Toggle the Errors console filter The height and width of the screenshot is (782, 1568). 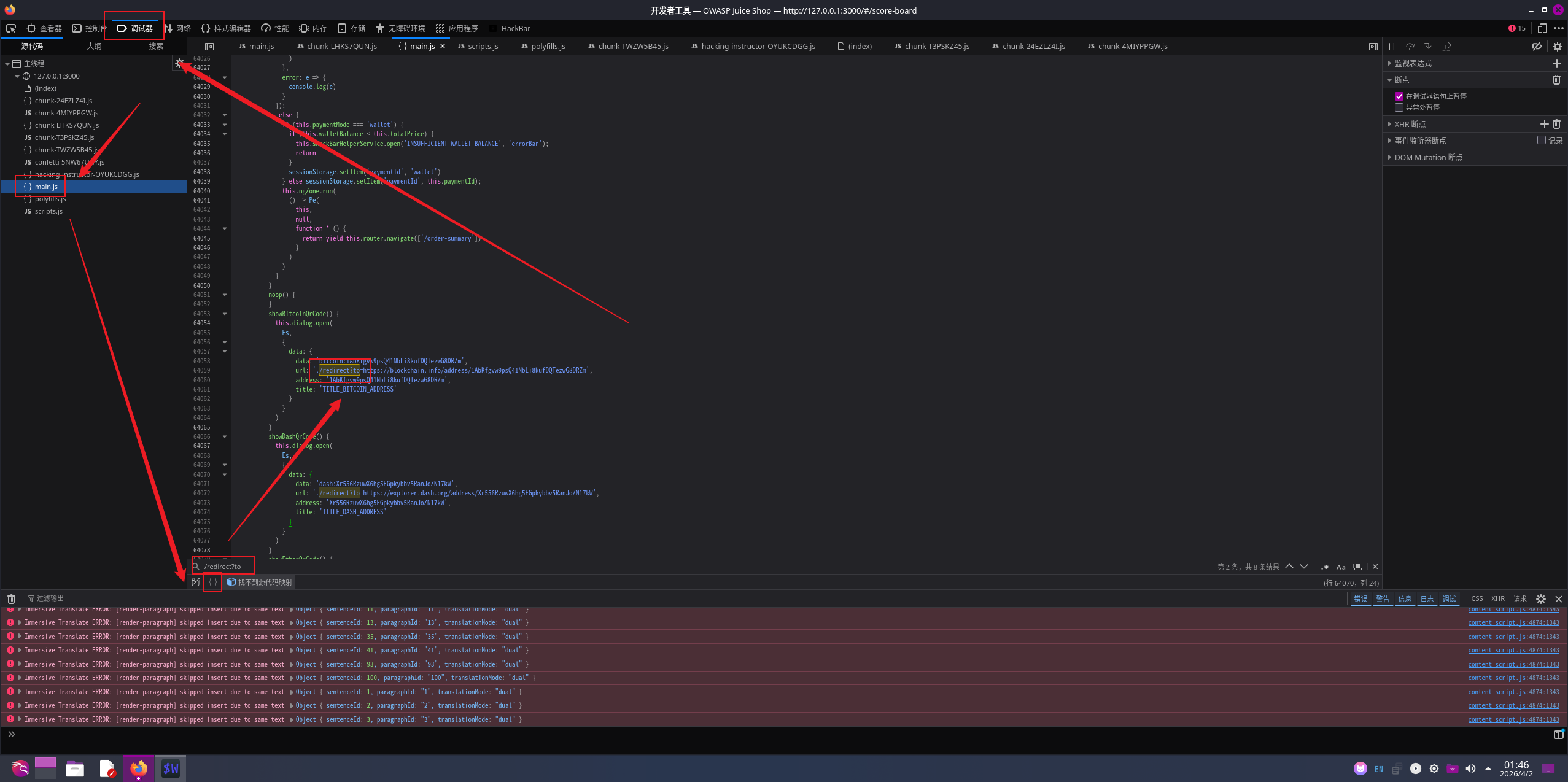pos(1360,598)
